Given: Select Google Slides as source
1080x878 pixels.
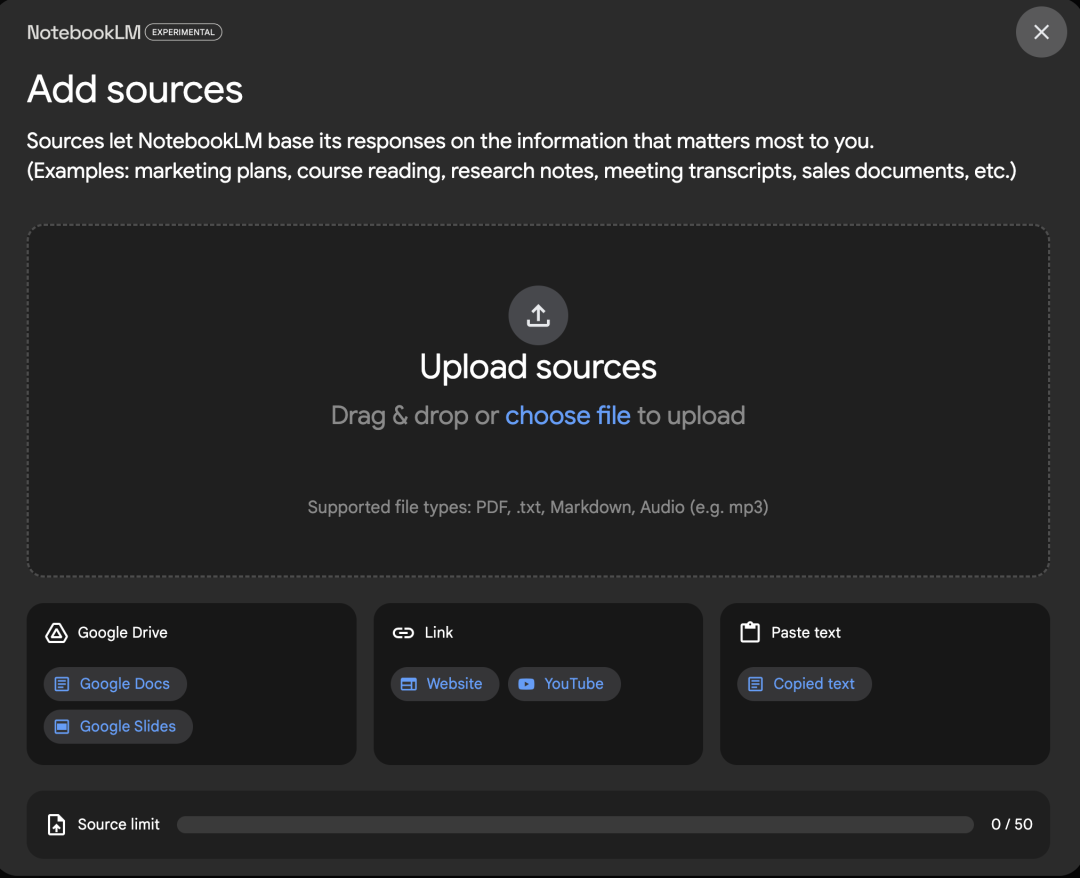Looking at the screenshot, I should 118,727.
